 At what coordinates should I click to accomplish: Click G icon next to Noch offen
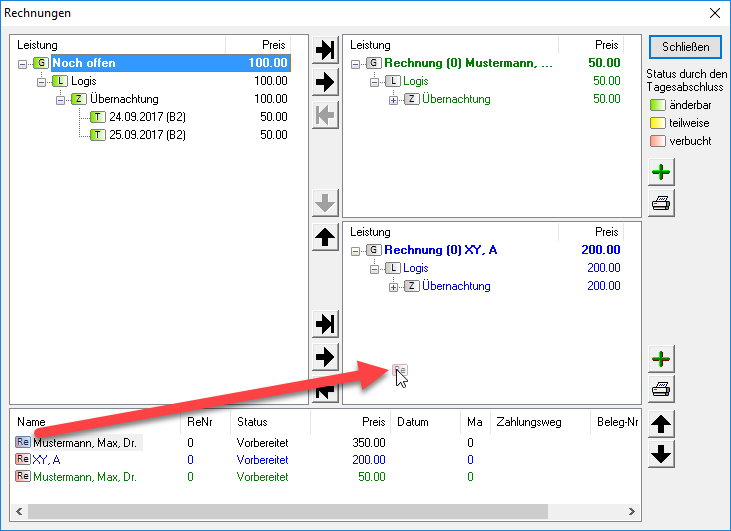point(41,62)
